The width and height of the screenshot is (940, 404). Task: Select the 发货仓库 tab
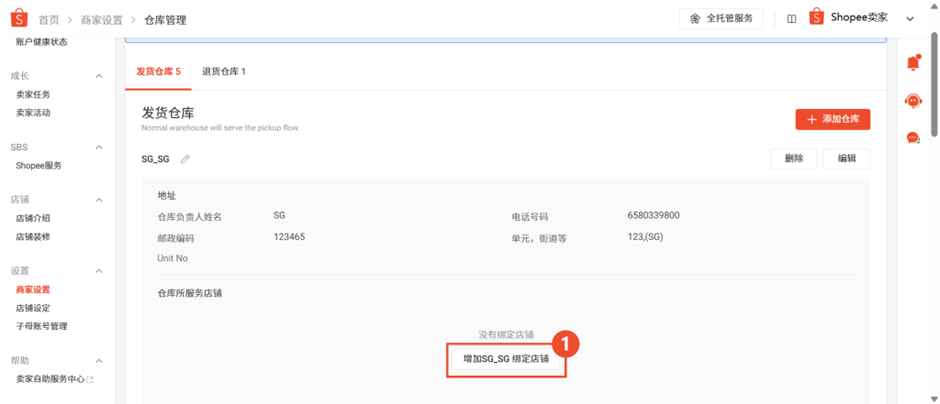tap(158, 71)
